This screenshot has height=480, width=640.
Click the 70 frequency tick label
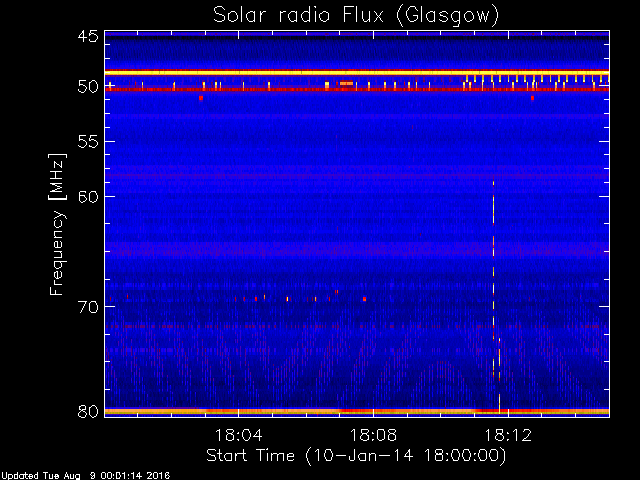88,307
